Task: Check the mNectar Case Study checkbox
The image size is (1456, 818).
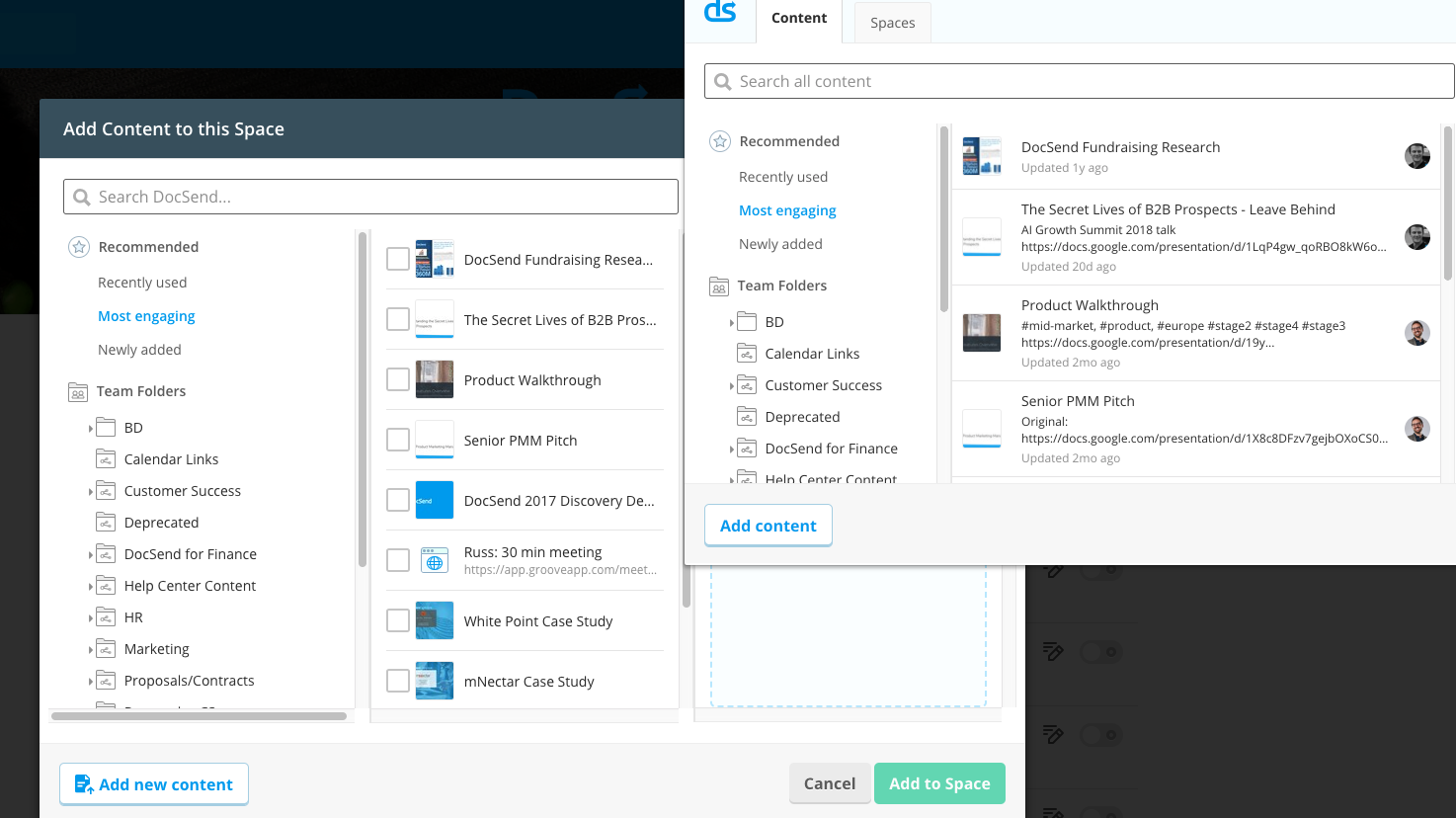Action: point(398,681)
